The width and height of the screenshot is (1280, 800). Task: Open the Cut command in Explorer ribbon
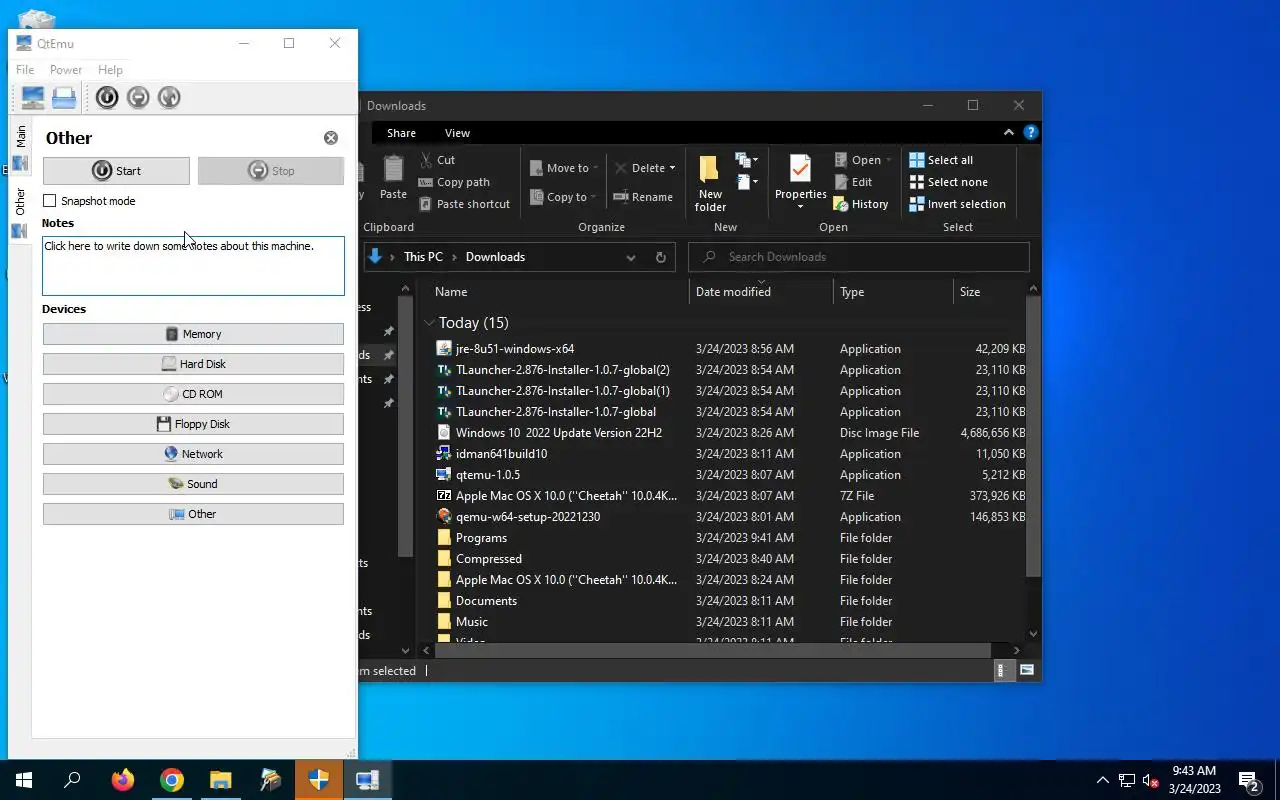[x=437, y=160]
